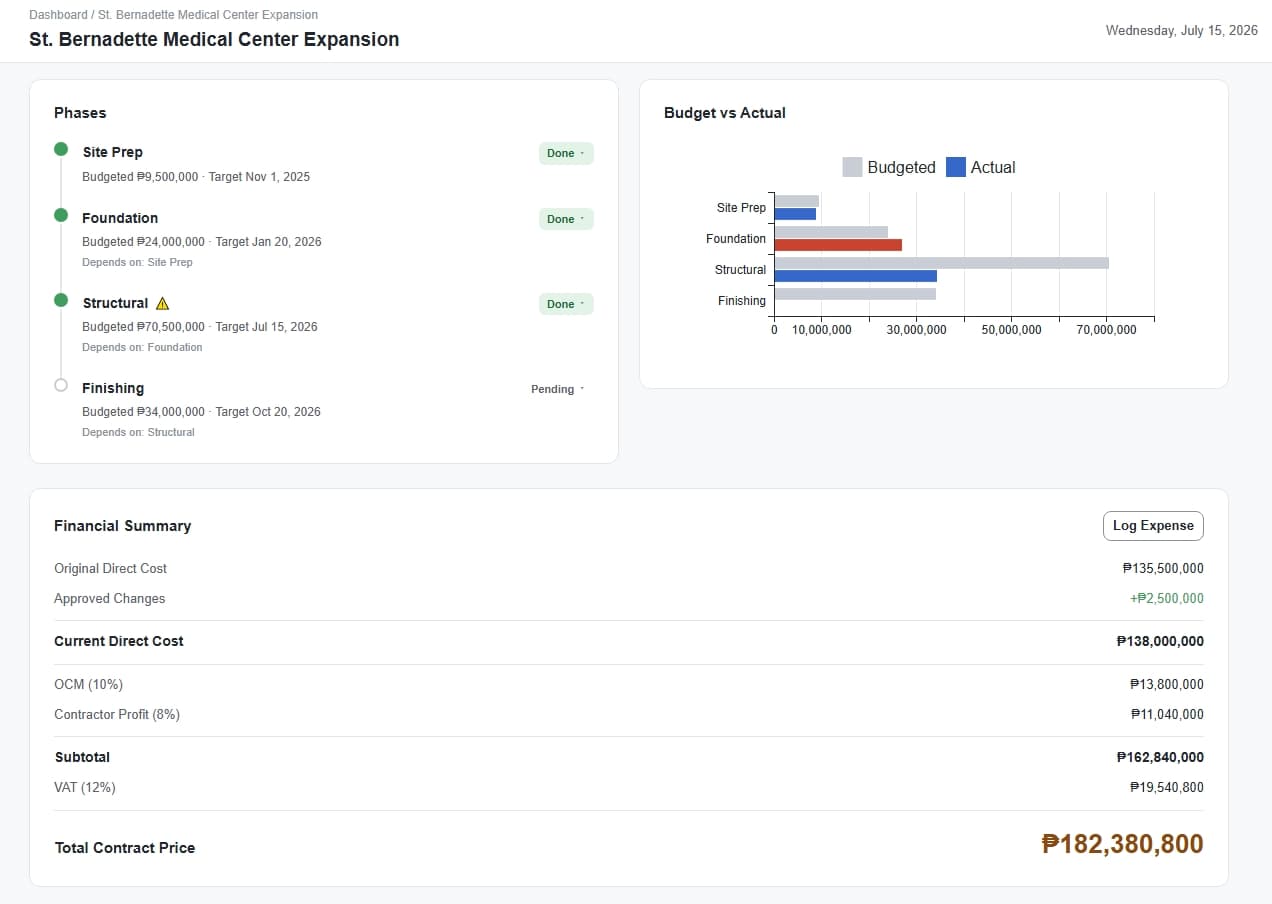
Task: Click "Depends on: Structural" text
Action: click(x=138, y=432)
